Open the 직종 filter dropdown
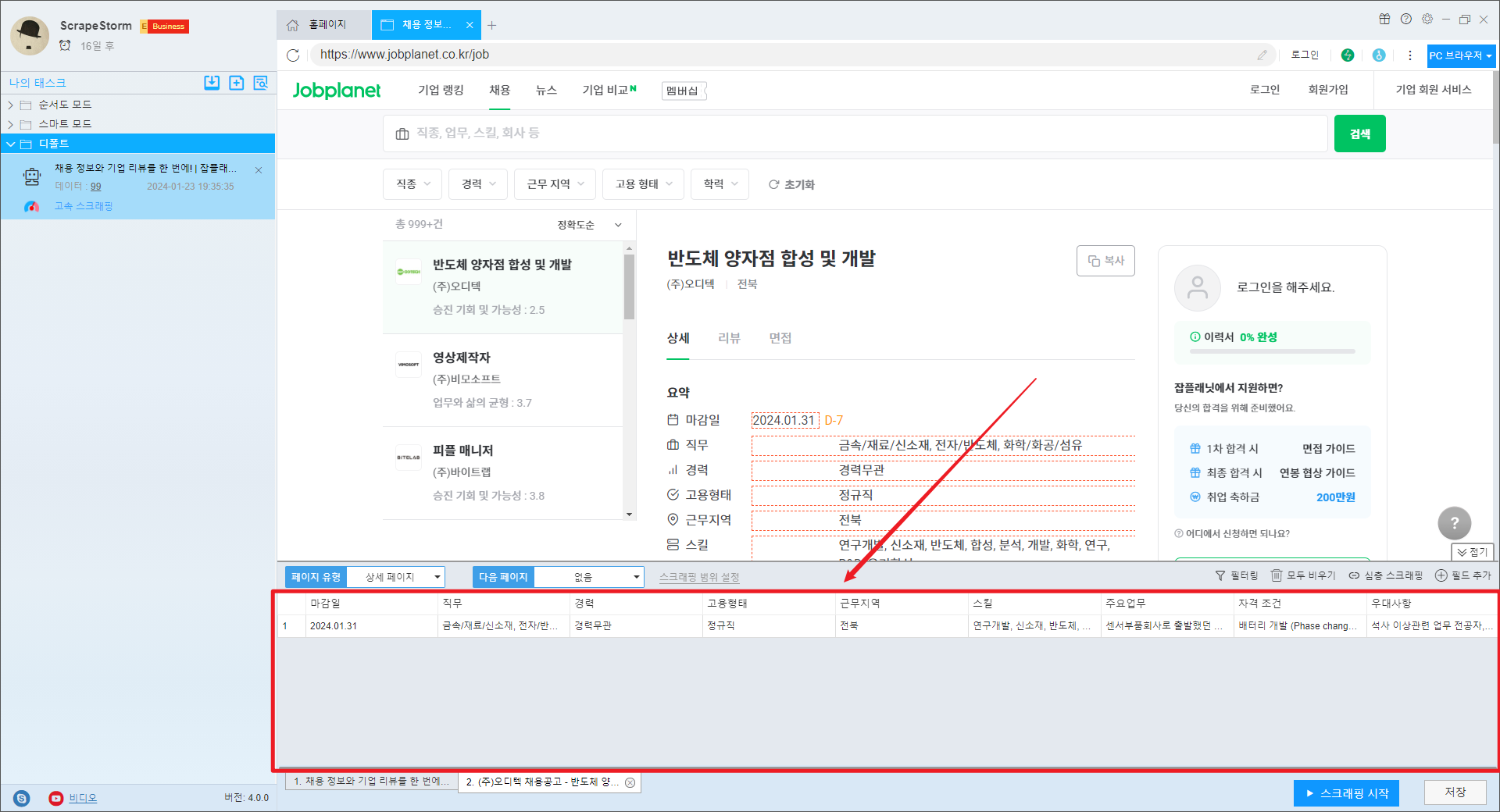The height and width of the screenshot is (812, 1500). click(x=412, y=184)
